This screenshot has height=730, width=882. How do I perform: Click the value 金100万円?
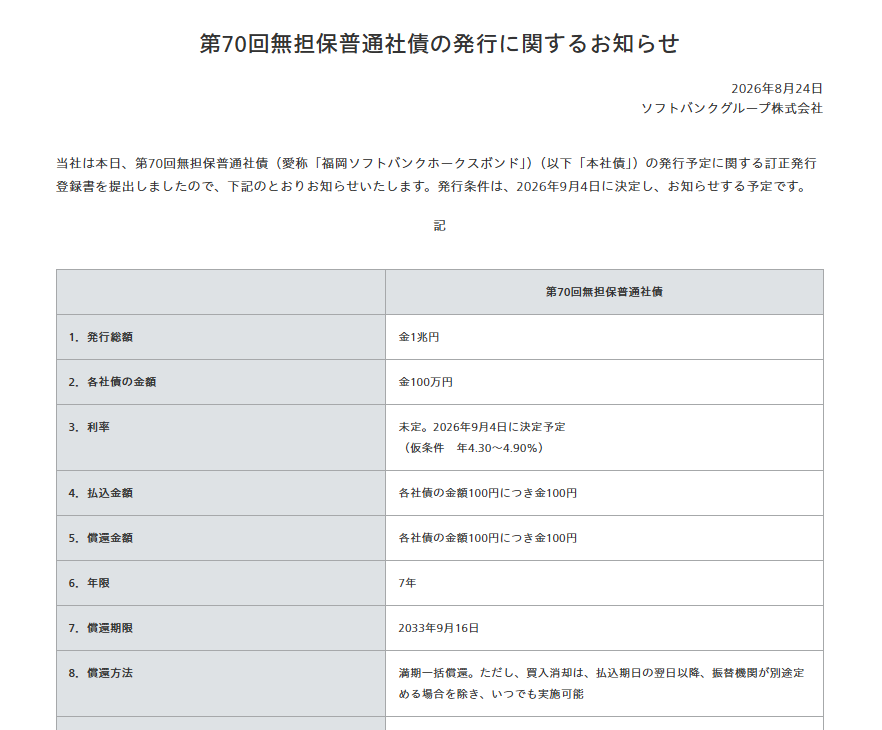click(x=426, y=382)
